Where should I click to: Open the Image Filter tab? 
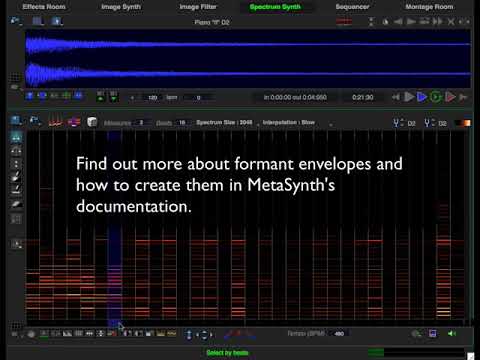click(198, 7)
